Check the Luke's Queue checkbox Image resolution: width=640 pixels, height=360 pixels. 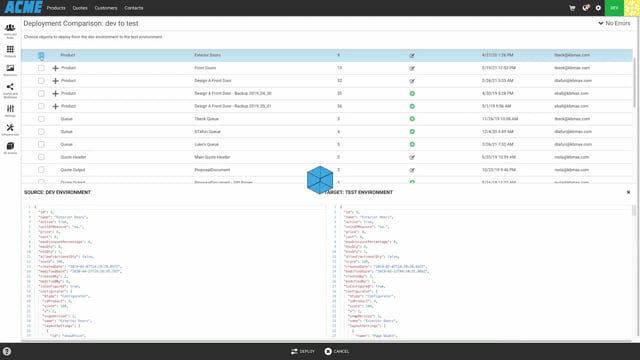click(x=41, y=144)
